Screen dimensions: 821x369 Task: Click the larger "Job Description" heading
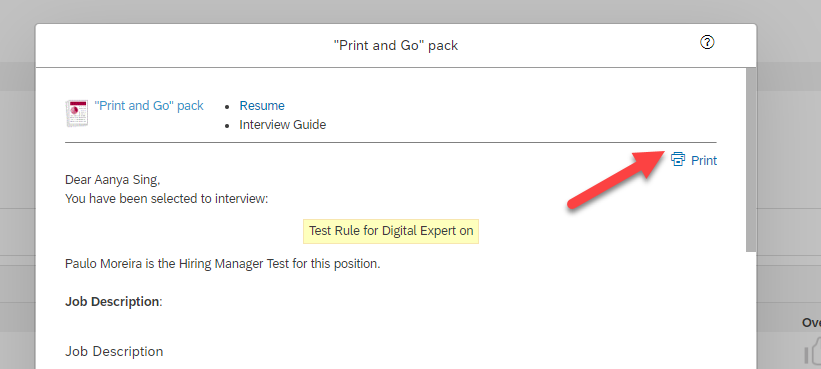(x=114, y=351)
